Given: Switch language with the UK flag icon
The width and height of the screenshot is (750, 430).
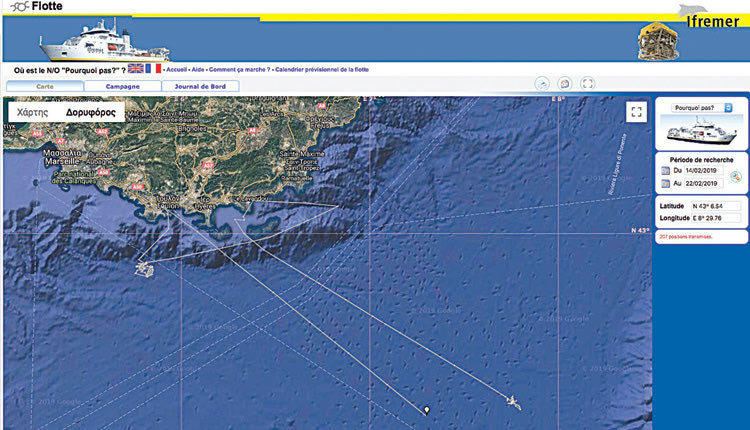Looking at the screenshot, I should click(136, 68).
